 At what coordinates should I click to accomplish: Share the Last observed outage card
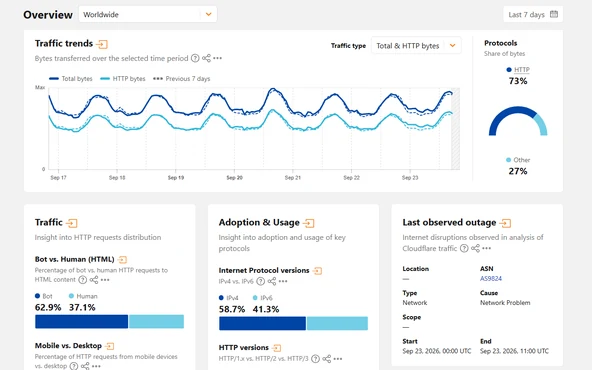(x=476, y=248)
